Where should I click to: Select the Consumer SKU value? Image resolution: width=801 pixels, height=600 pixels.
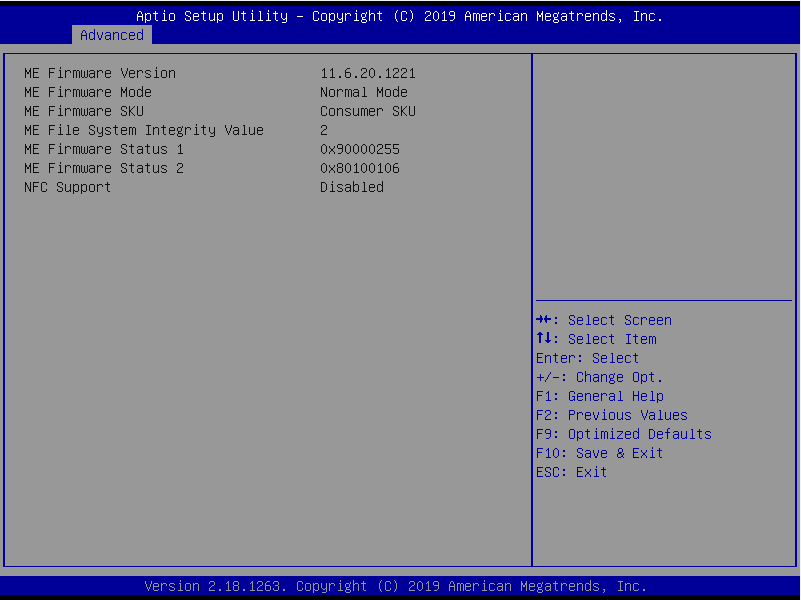(x=368, y=111)
